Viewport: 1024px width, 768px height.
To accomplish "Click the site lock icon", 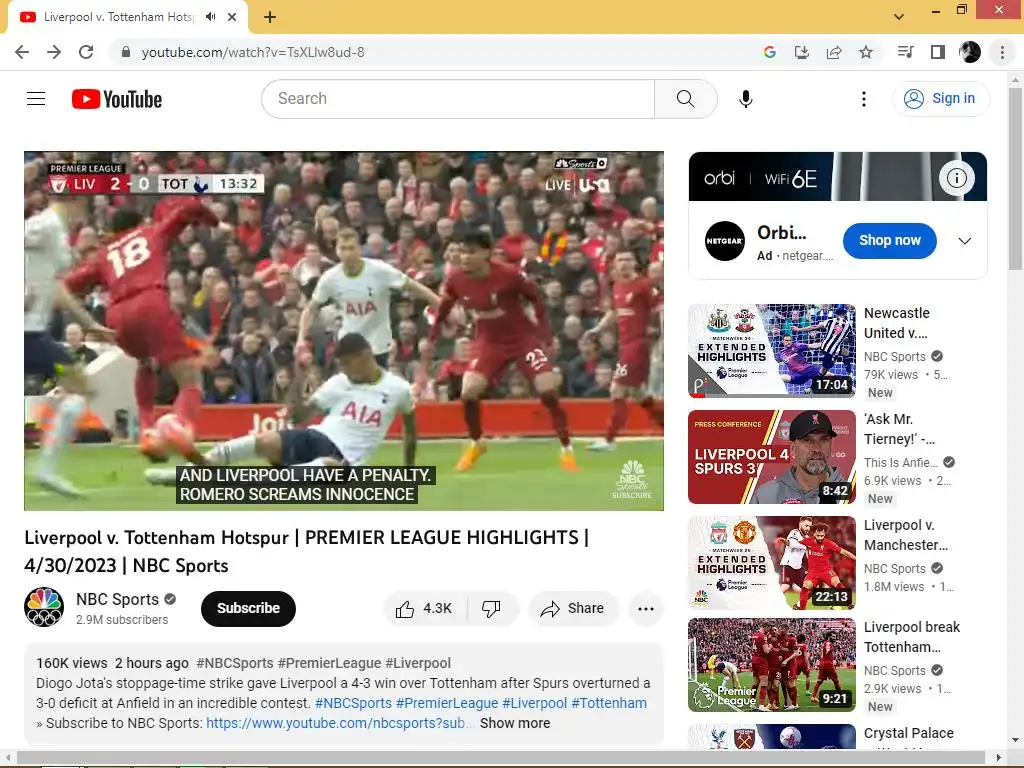I will coord(126,52).
